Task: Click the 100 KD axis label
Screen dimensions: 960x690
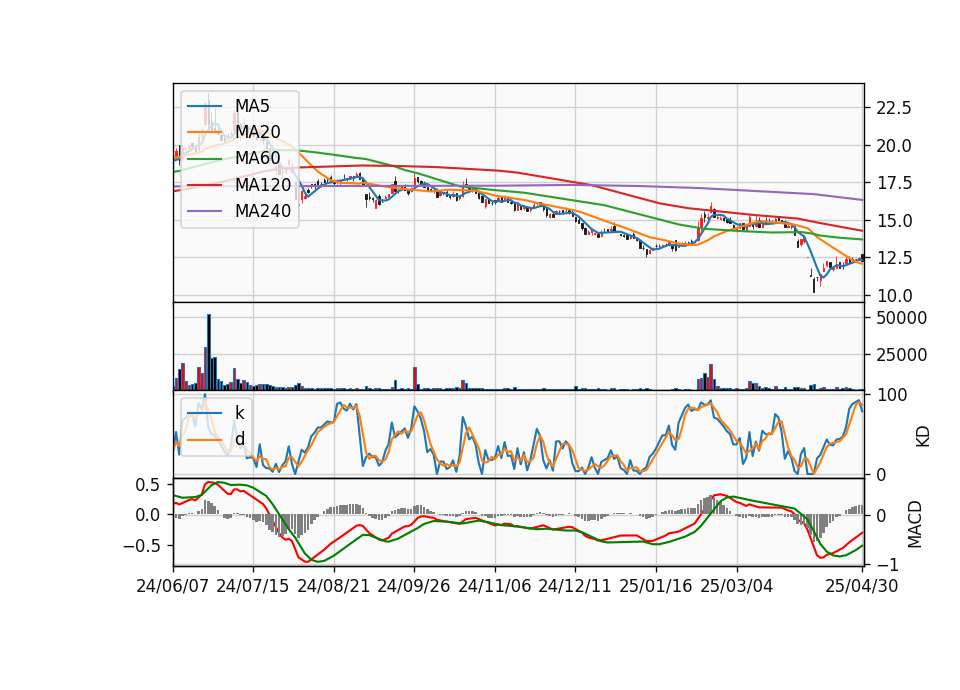Action: click(x=892, y=396)
